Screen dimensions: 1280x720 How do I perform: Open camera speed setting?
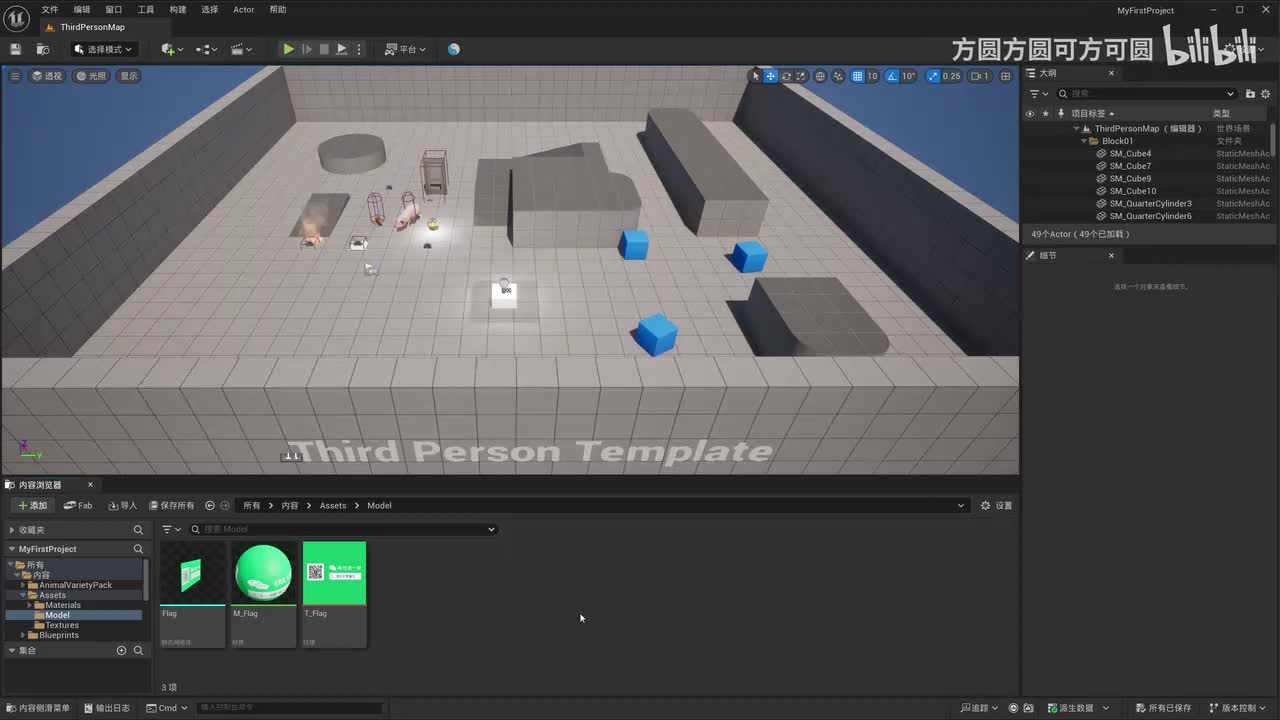pos(980,76)
